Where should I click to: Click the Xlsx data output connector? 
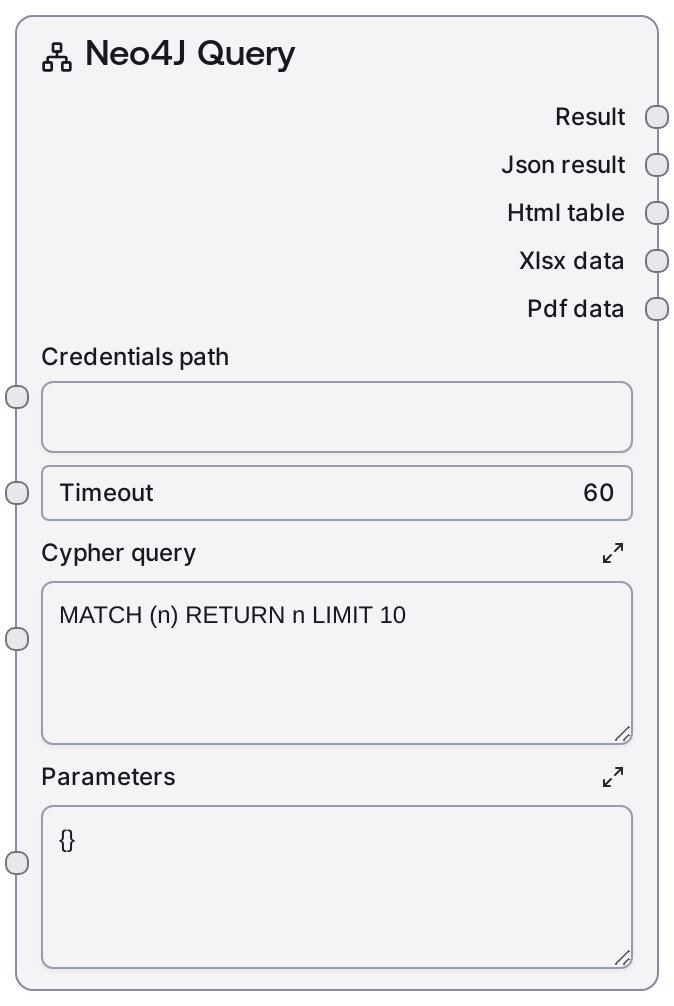tap(656, 261)
